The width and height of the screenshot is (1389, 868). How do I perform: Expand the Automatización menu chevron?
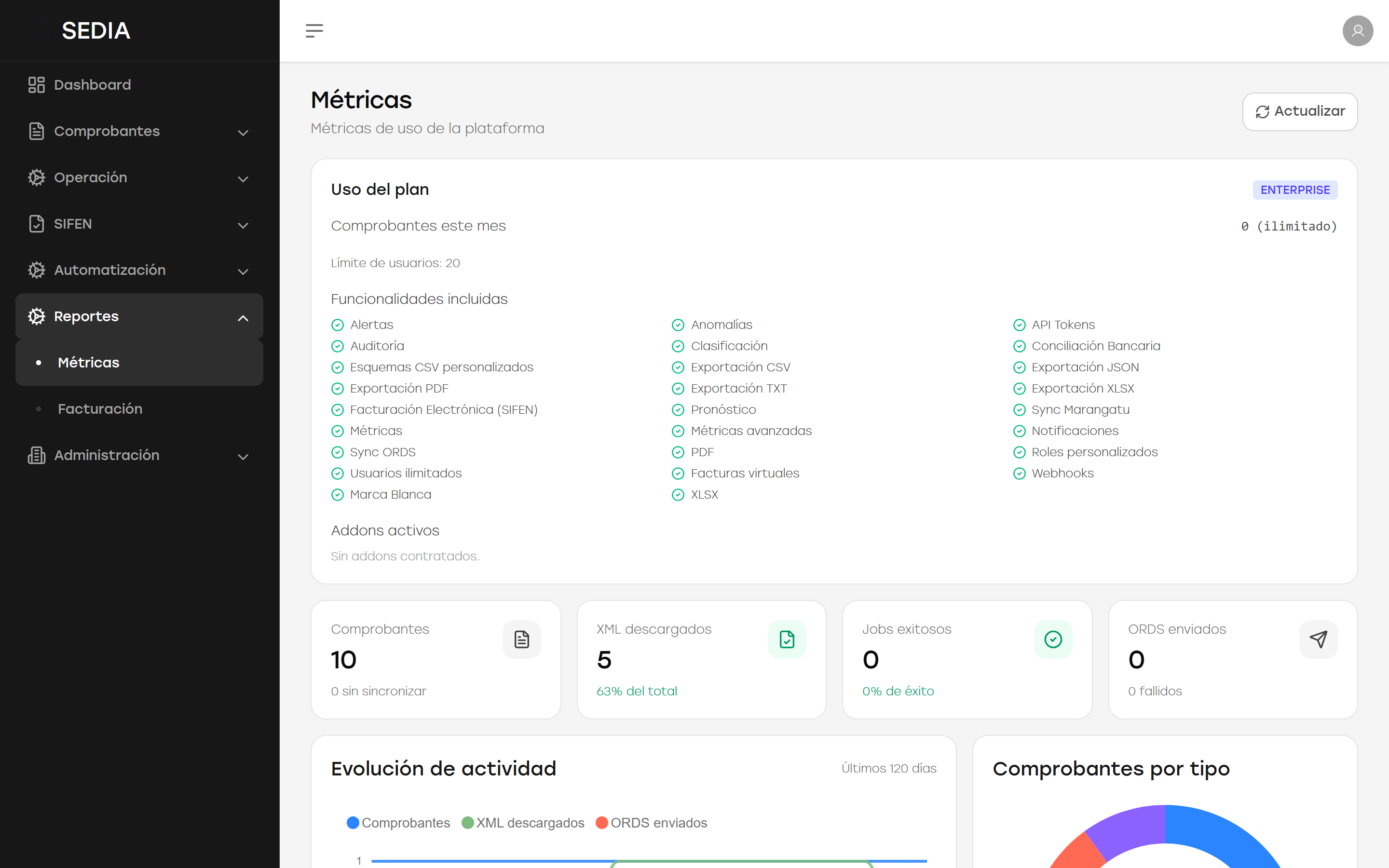pos(243,271)
